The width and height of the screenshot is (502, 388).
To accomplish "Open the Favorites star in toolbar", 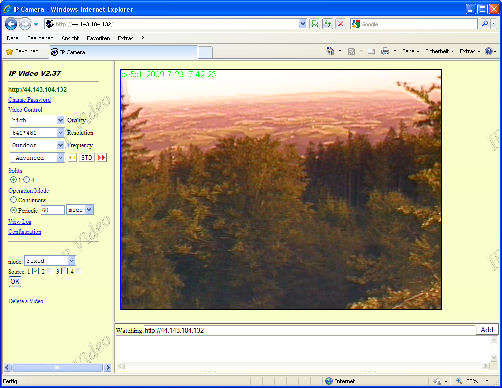I will 10,52.
